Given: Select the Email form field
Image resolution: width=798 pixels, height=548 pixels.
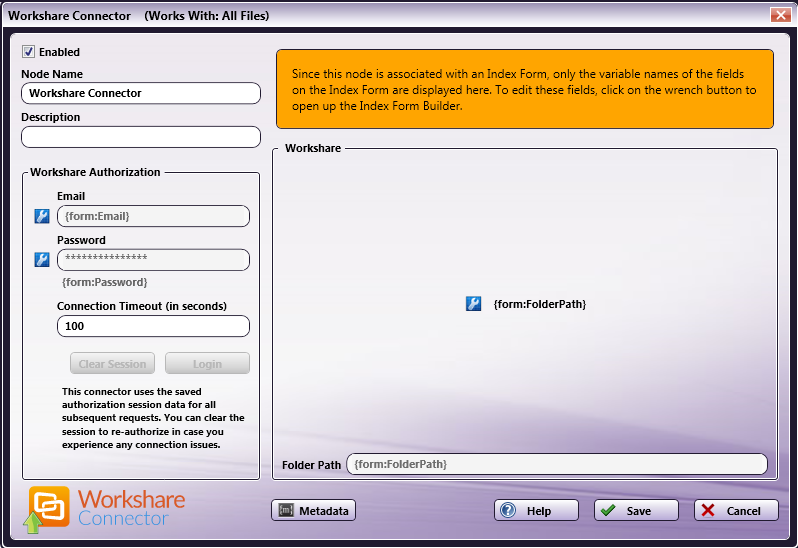Looking at the screenshot, I should tap(153, 216).
